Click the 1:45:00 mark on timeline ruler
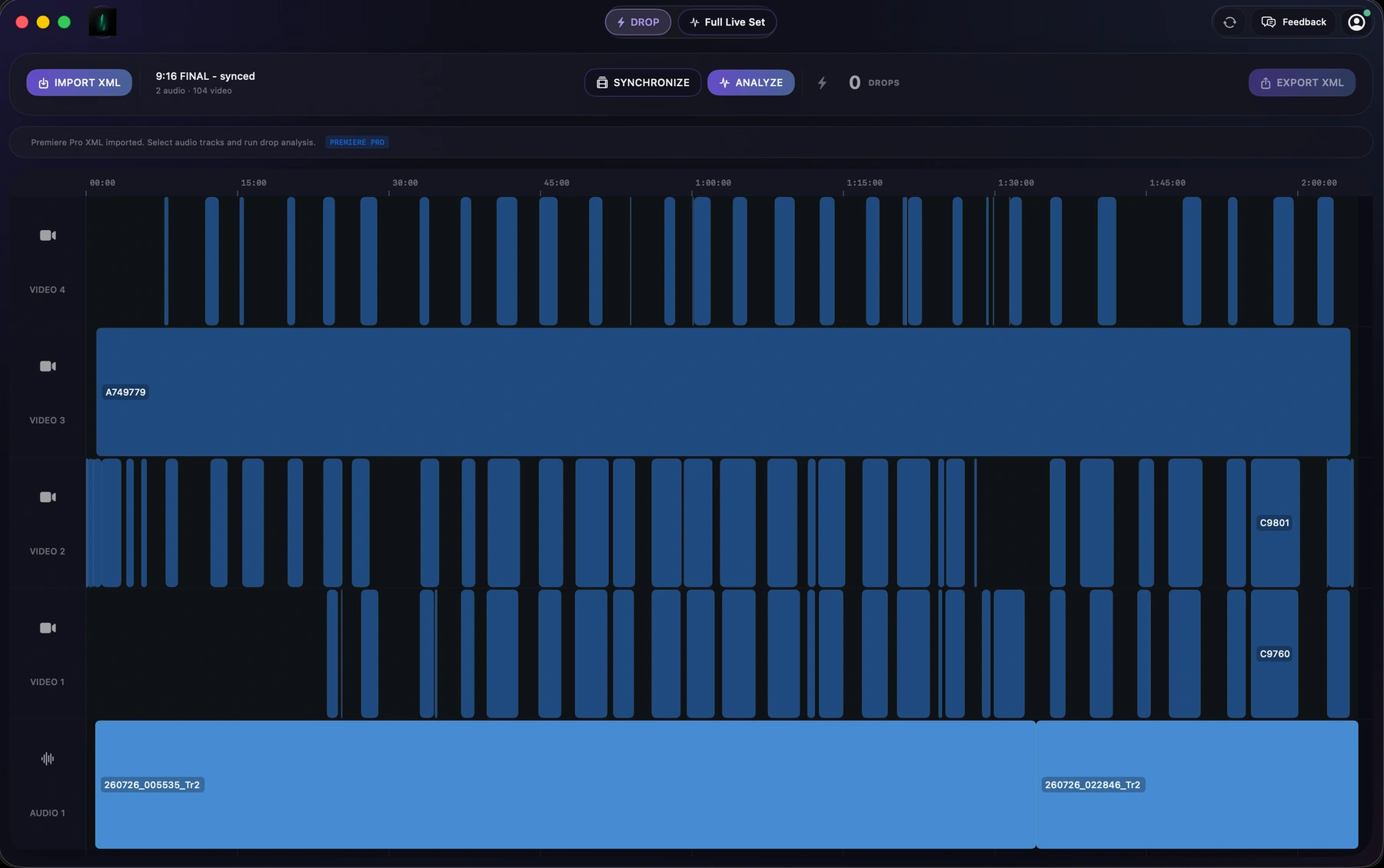1384x868 pixels. (1167, 183)
